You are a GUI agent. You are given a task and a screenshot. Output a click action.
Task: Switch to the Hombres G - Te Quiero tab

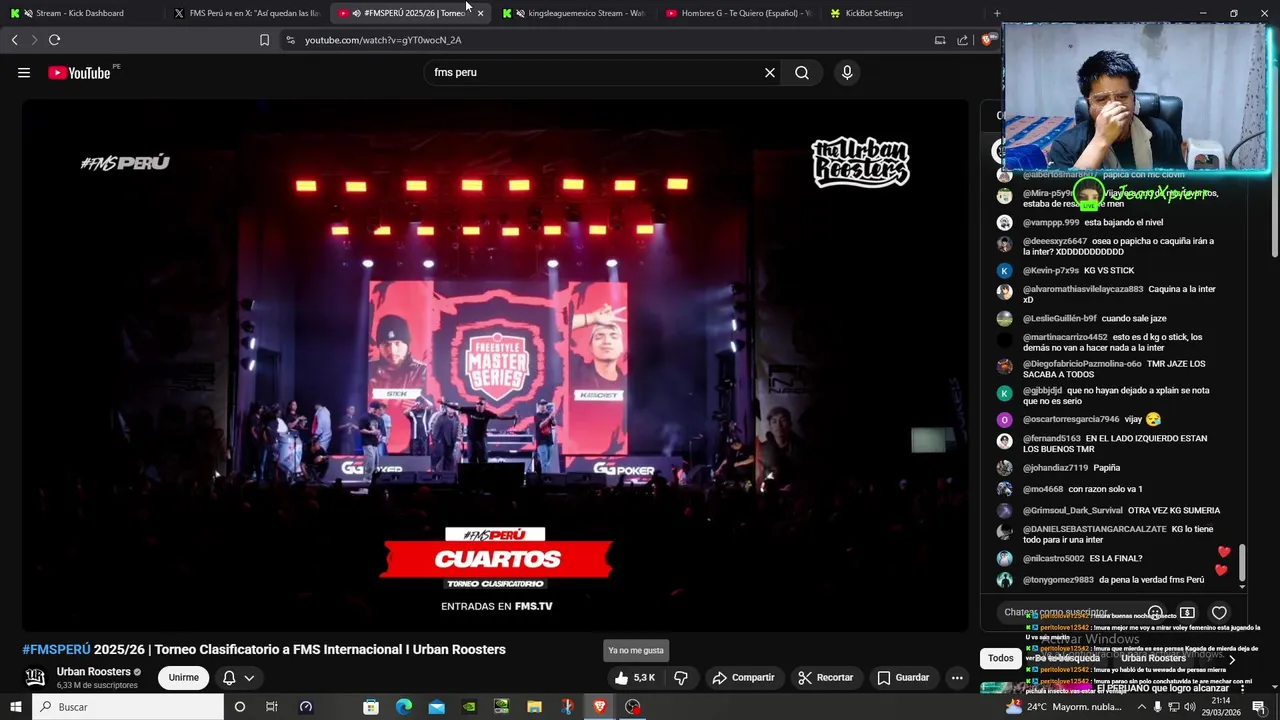[x=738, y=13]
